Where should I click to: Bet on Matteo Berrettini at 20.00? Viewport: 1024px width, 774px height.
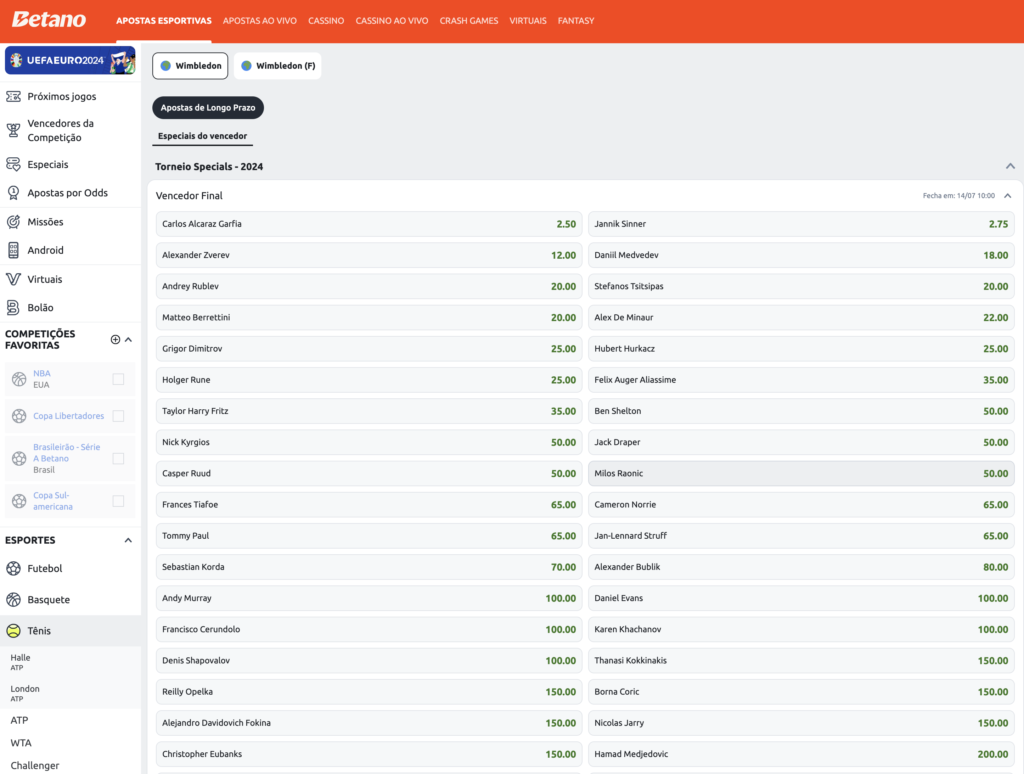click(369, 317)
